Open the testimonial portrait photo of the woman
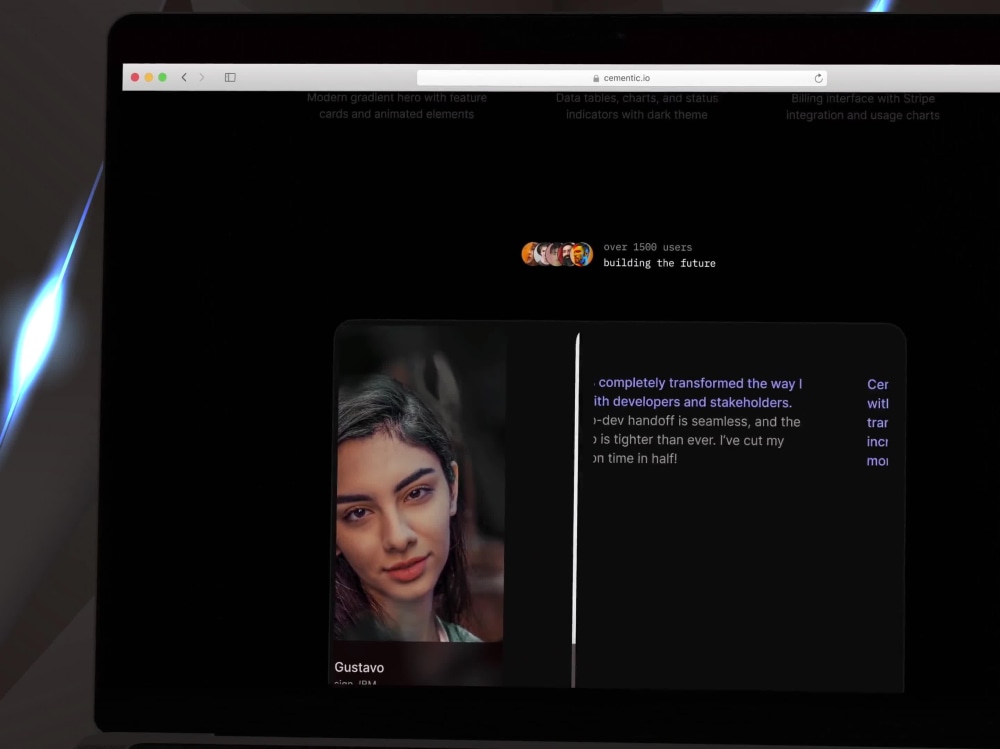This screenshot has height=749, width=1000. (x=420, y=484)
